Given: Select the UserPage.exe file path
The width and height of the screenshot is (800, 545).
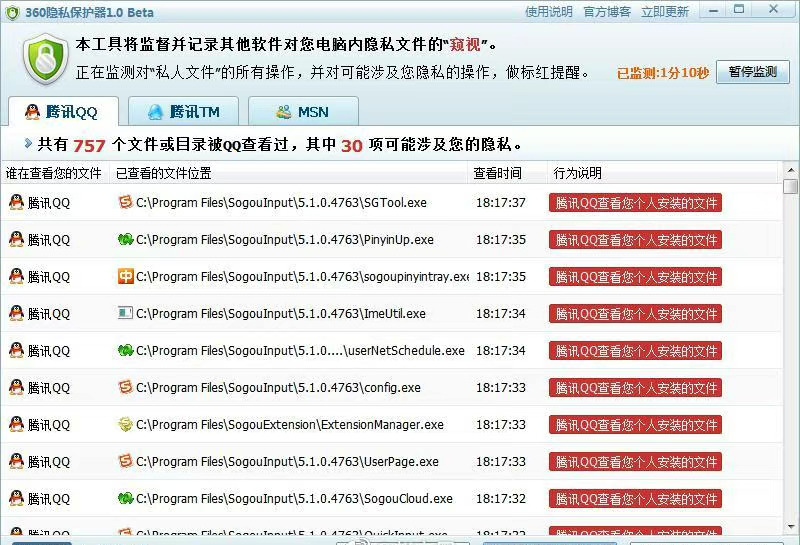Looking at the screenshot, I should pos(287,462).
